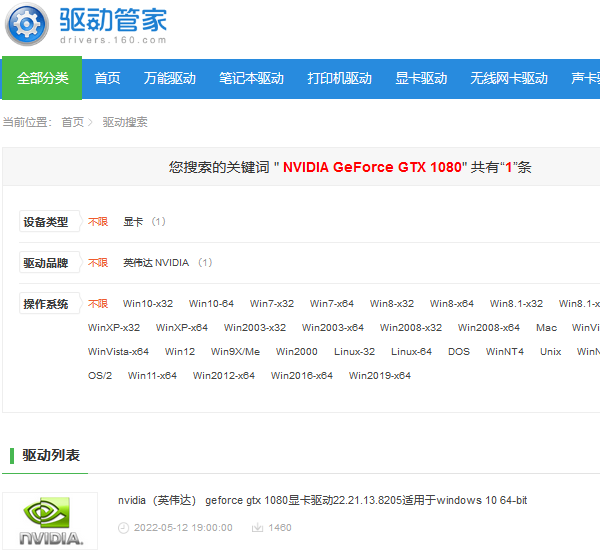Click the NVIDIA logo thumbnail

50,521
